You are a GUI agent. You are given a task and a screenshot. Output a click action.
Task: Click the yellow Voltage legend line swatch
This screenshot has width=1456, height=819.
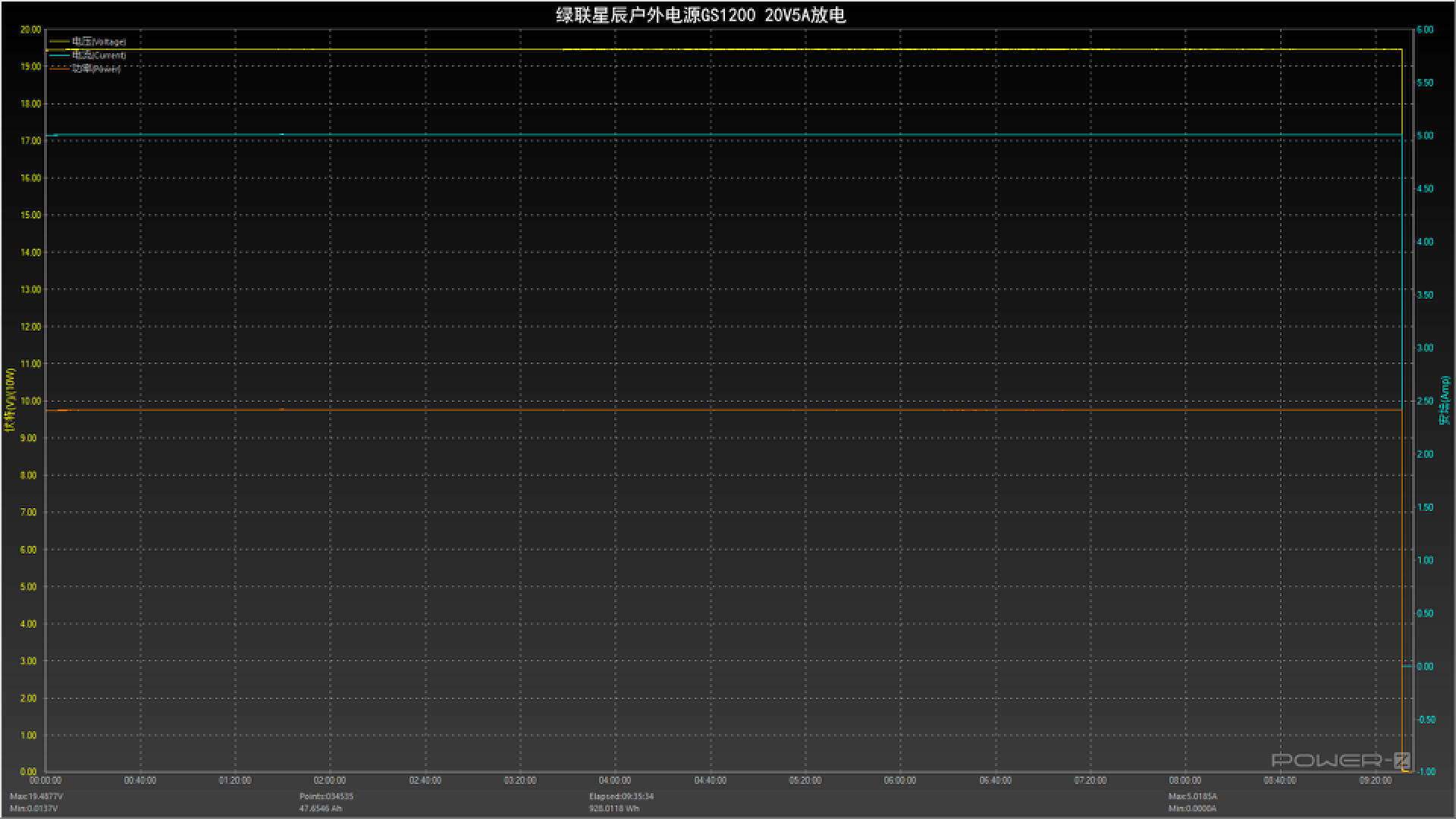59,42
